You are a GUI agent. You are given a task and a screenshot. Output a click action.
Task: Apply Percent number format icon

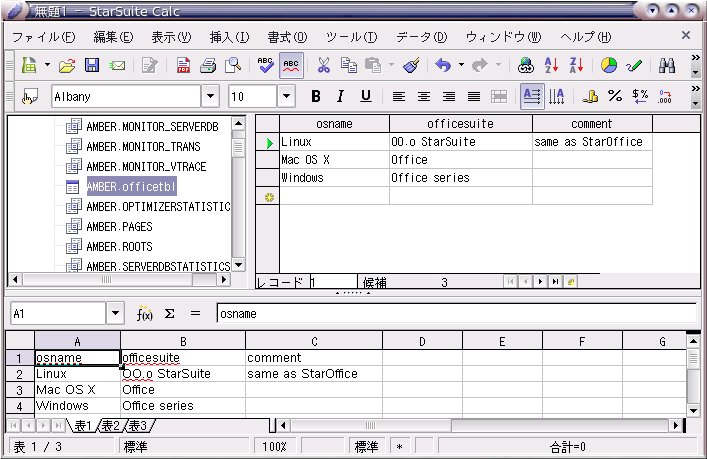615,96
